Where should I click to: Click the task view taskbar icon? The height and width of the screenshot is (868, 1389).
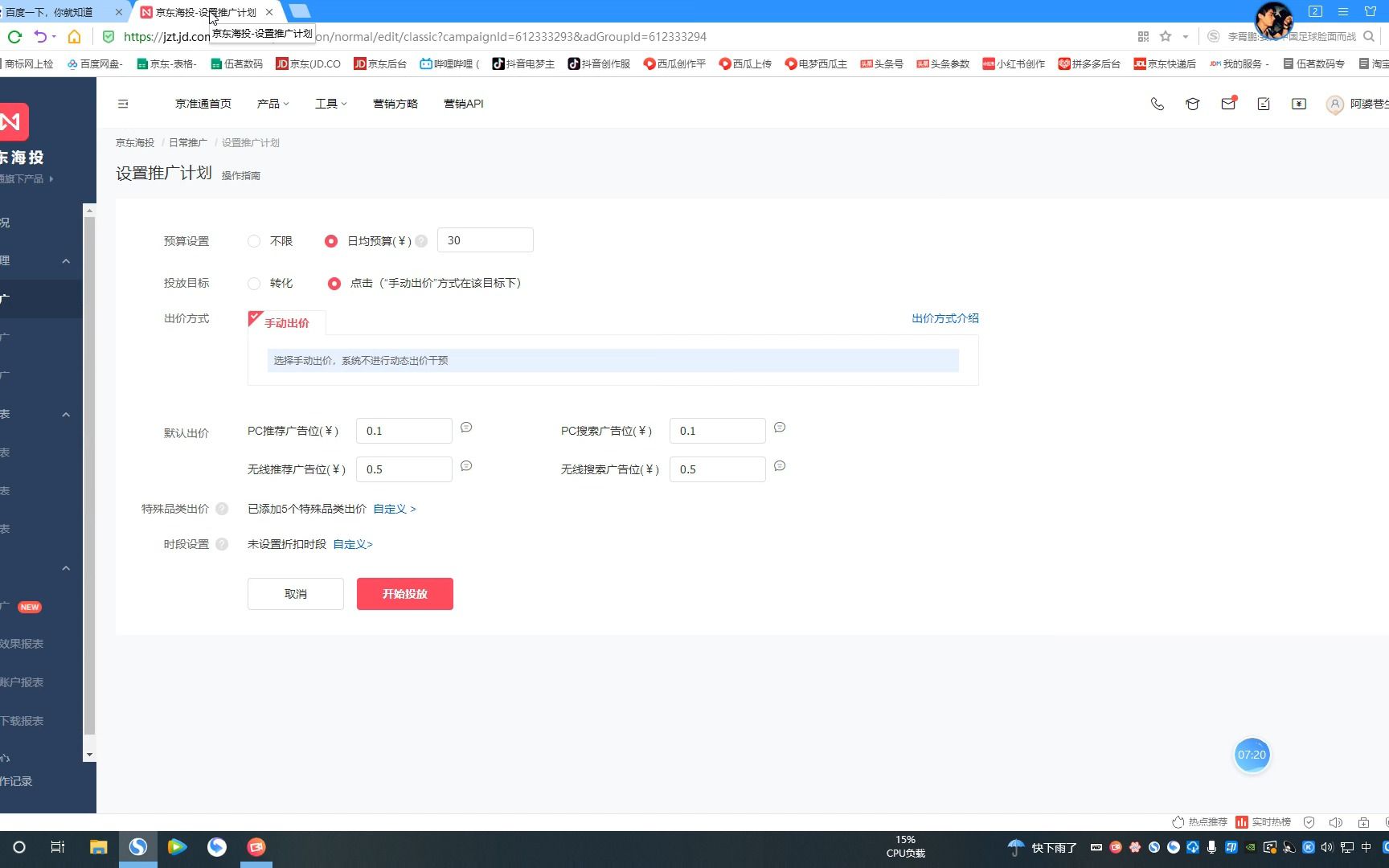(58, 846)
